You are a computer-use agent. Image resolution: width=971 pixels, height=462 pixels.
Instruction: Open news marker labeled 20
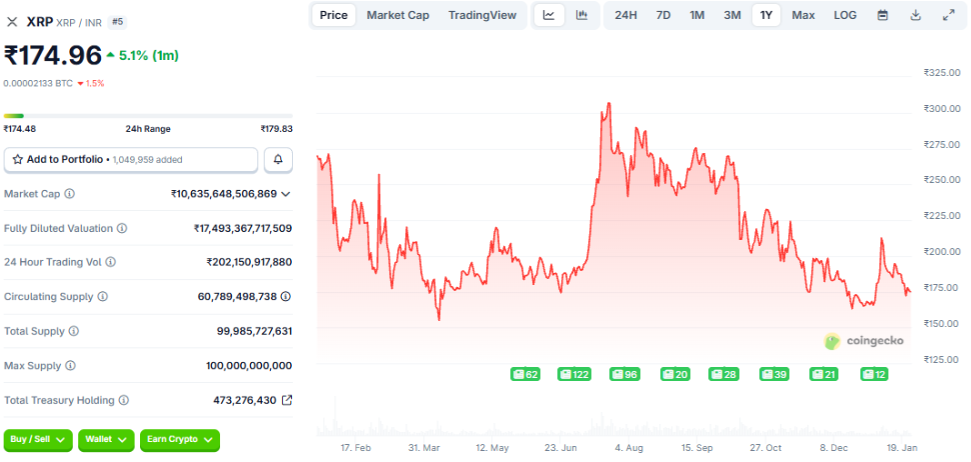[676, 374]
